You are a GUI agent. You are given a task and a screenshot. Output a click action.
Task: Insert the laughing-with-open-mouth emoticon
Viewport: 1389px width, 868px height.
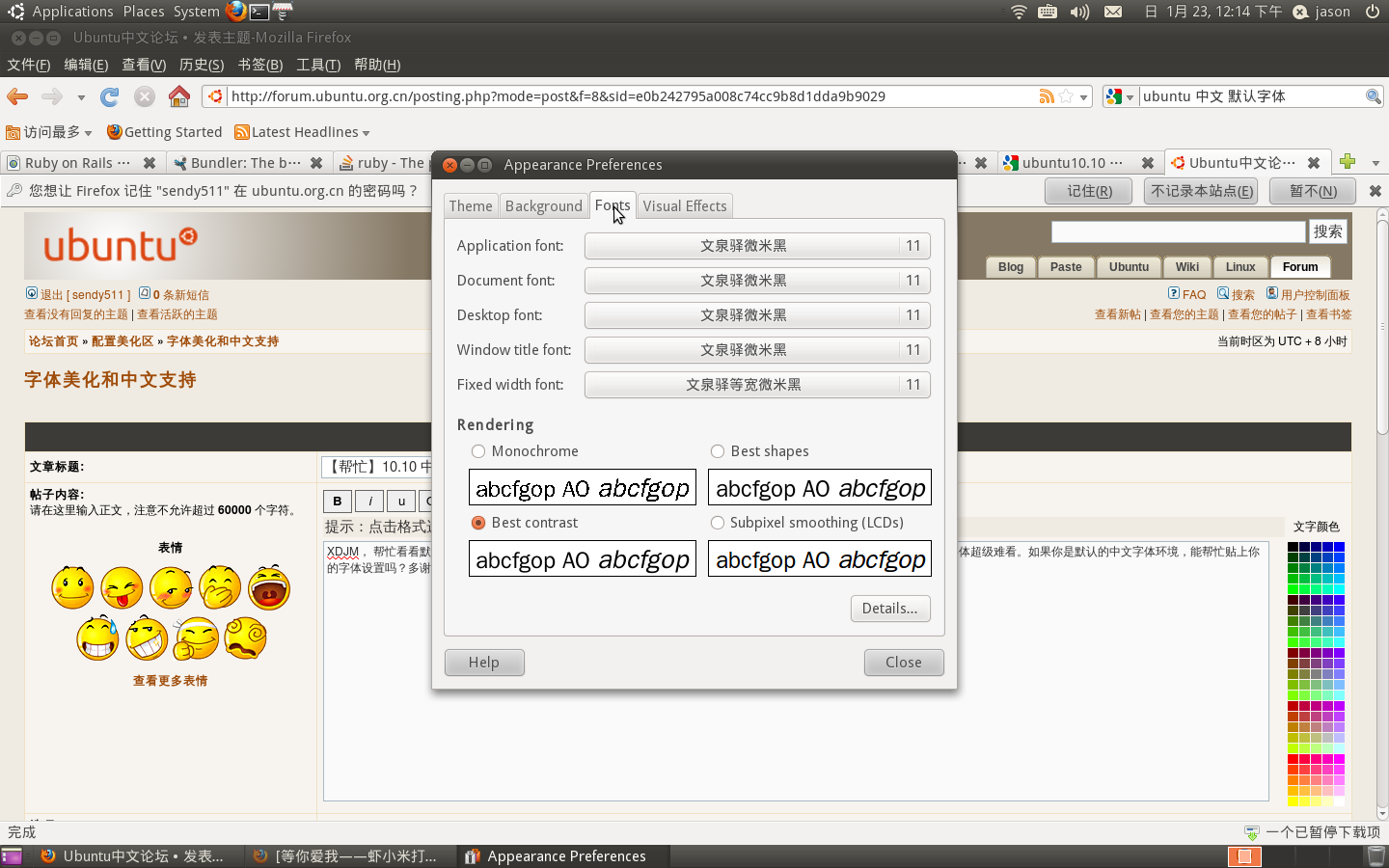tap(269, 587)
